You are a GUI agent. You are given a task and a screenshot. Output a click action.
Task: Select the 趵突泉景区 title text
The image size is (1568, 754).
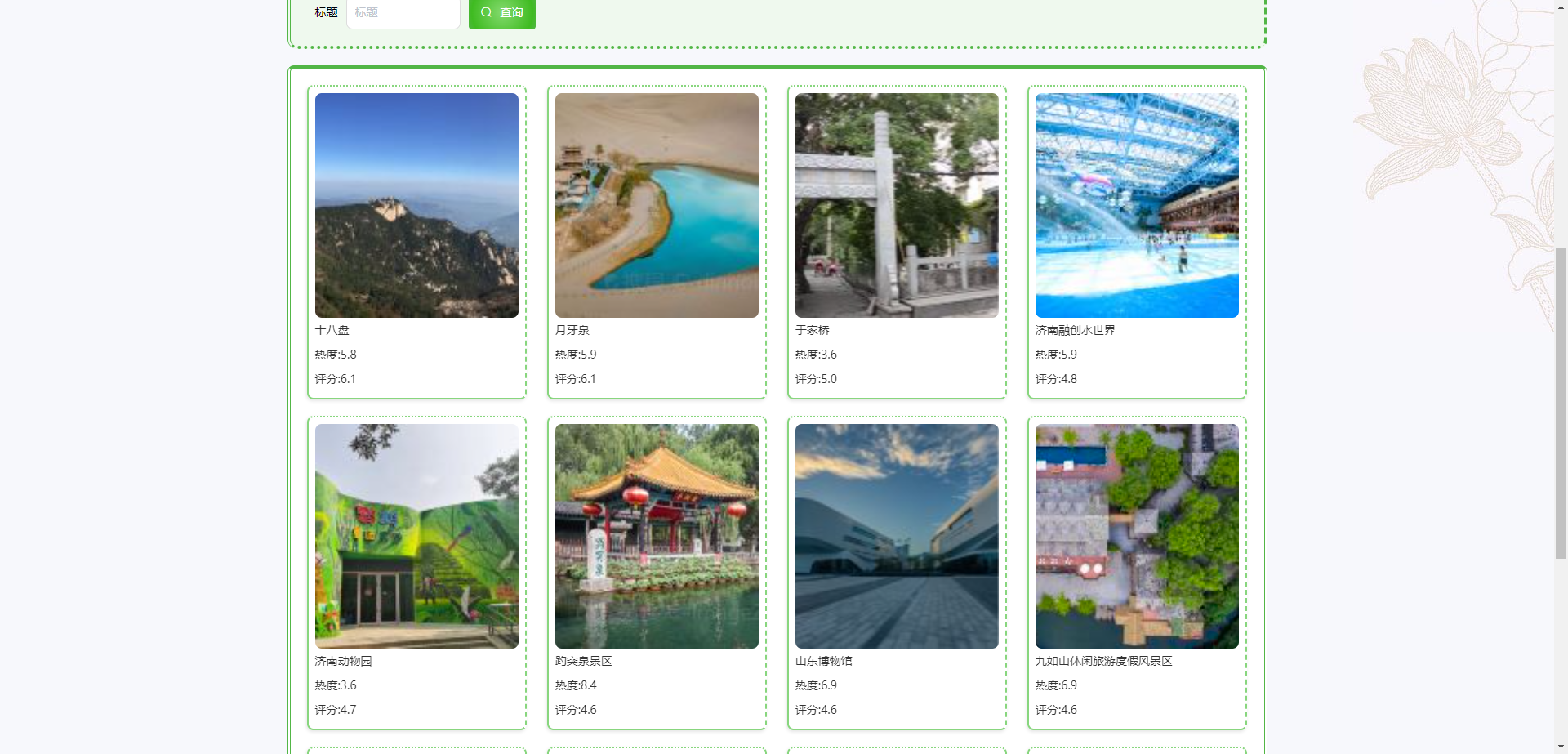click(584, 661)
